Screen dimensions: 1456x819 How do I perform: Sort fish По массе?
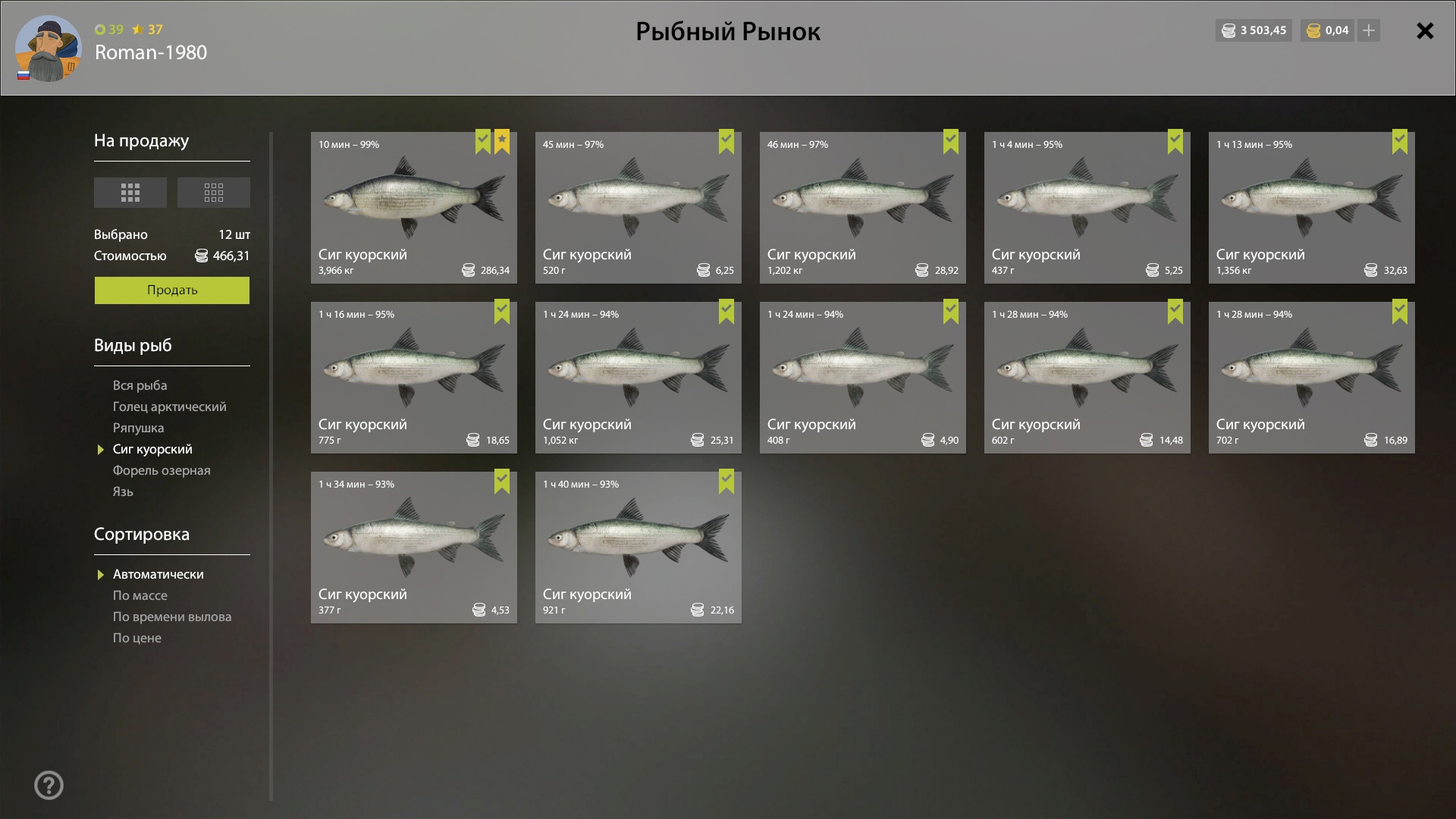140,595
